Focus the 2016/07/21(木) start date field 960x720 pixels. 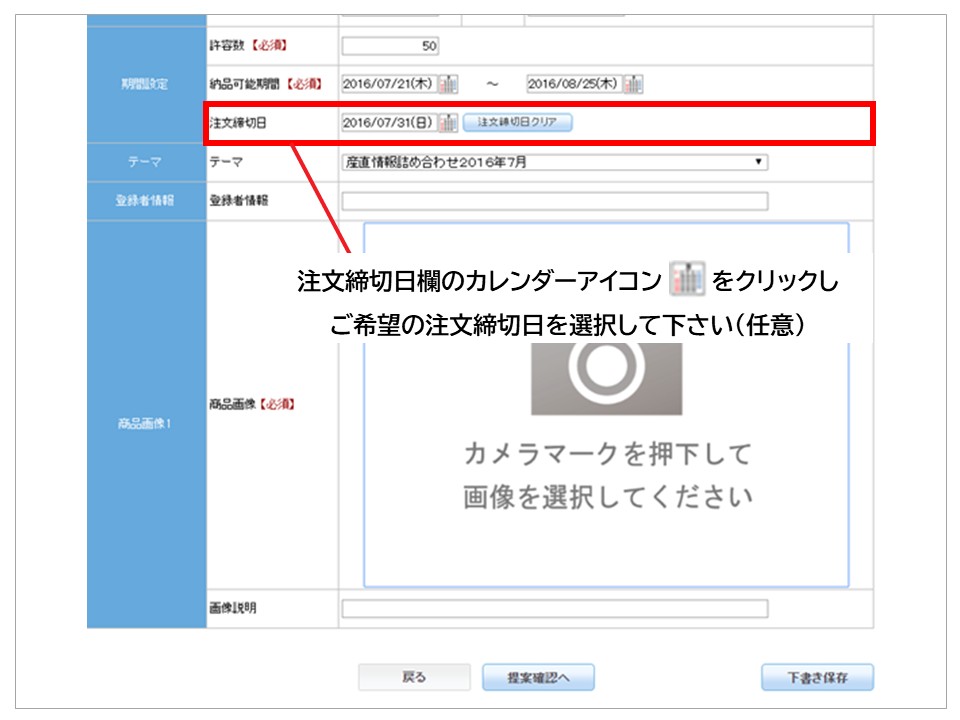[x=388, y=85]
